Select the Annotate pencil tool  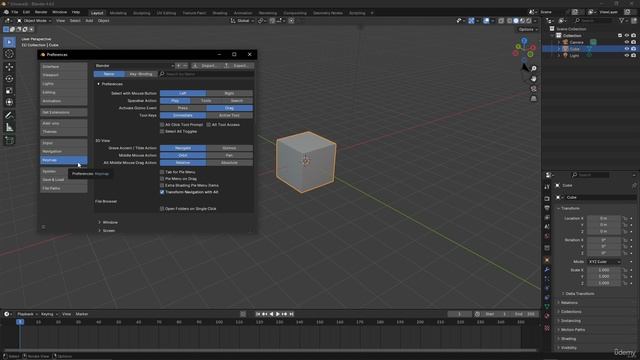(9, 116)
